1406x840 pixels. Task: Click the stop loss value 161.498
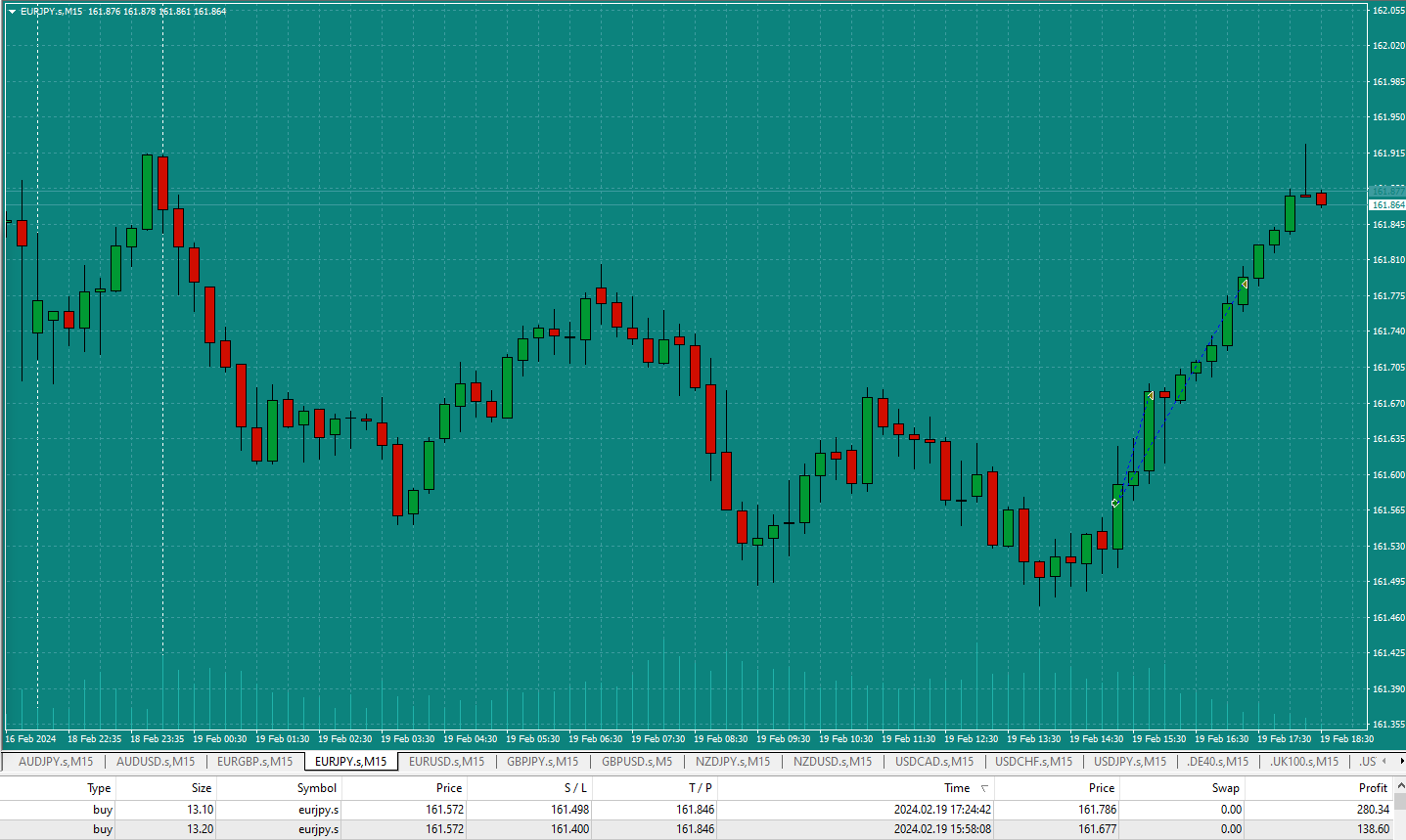coord(570,810)
